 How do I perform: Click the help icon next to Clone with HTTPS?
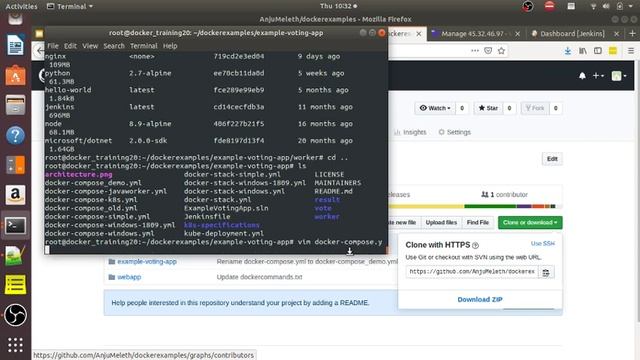point(475,246)
